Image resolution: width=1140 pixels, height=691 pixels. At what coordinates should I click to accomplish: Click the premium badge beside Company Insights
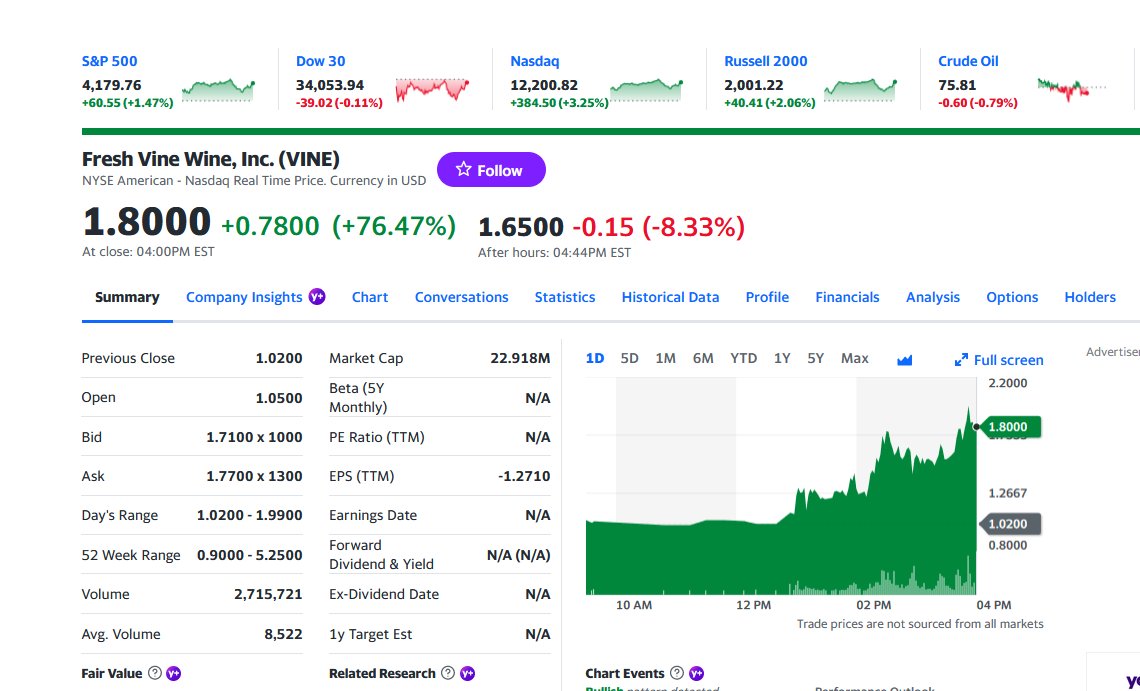317,297
